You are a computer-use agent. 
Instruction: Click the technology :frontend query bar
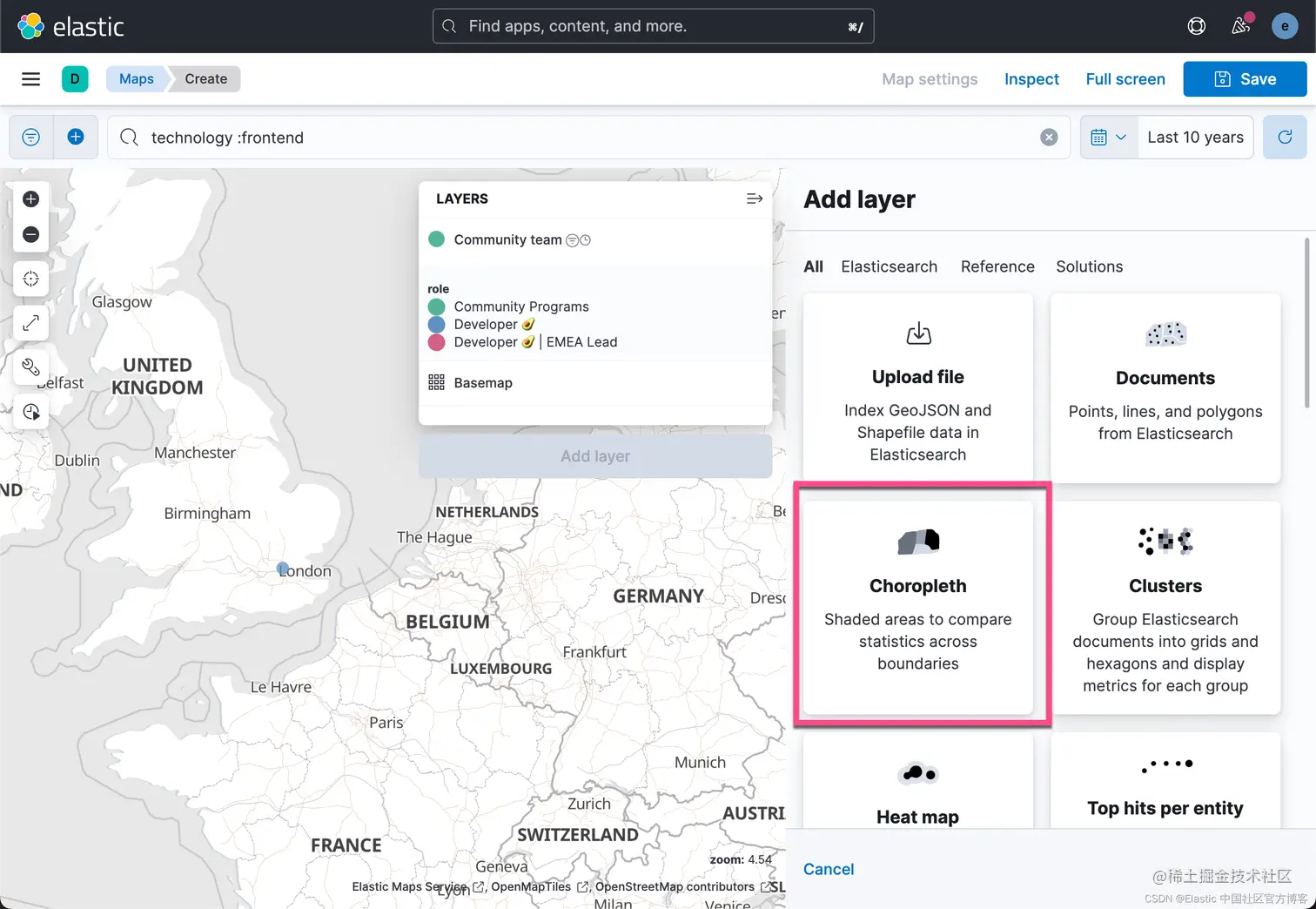click(x=588, y=138)
